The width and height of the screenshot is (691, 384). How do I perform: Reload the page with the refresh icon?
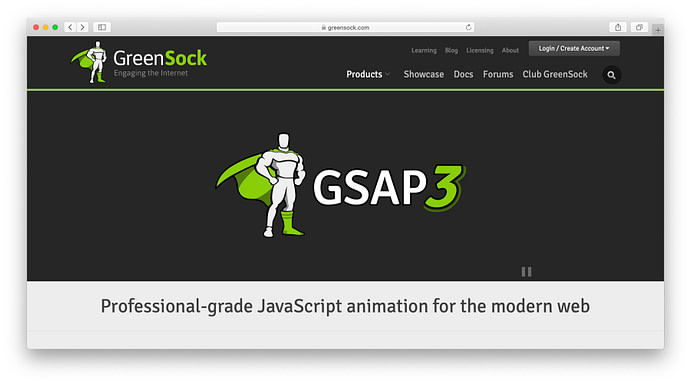pos(468,27)
